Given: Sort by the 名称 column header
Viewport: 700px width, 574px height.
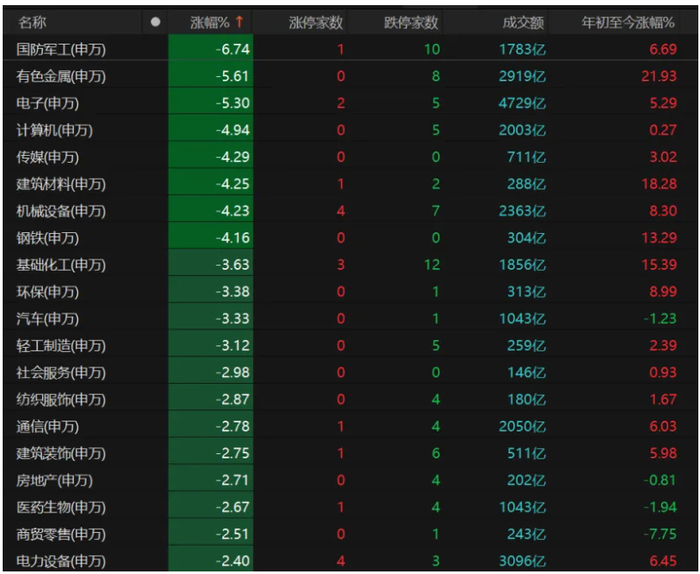Looking at the screenshot, I should tap(32, 22).
